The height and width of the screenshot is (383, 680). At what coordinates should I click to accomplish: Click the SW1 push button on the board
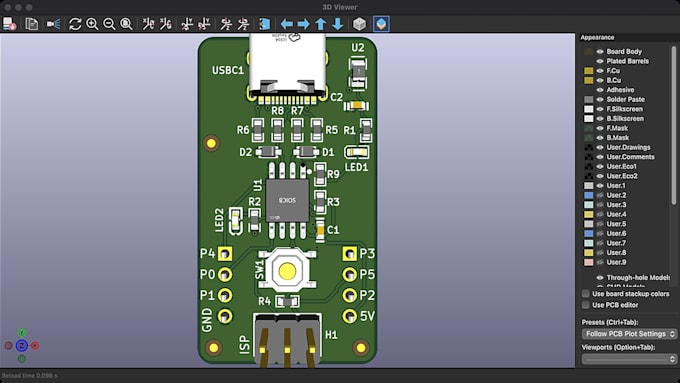pyautogui.click(x=287, y=271)
